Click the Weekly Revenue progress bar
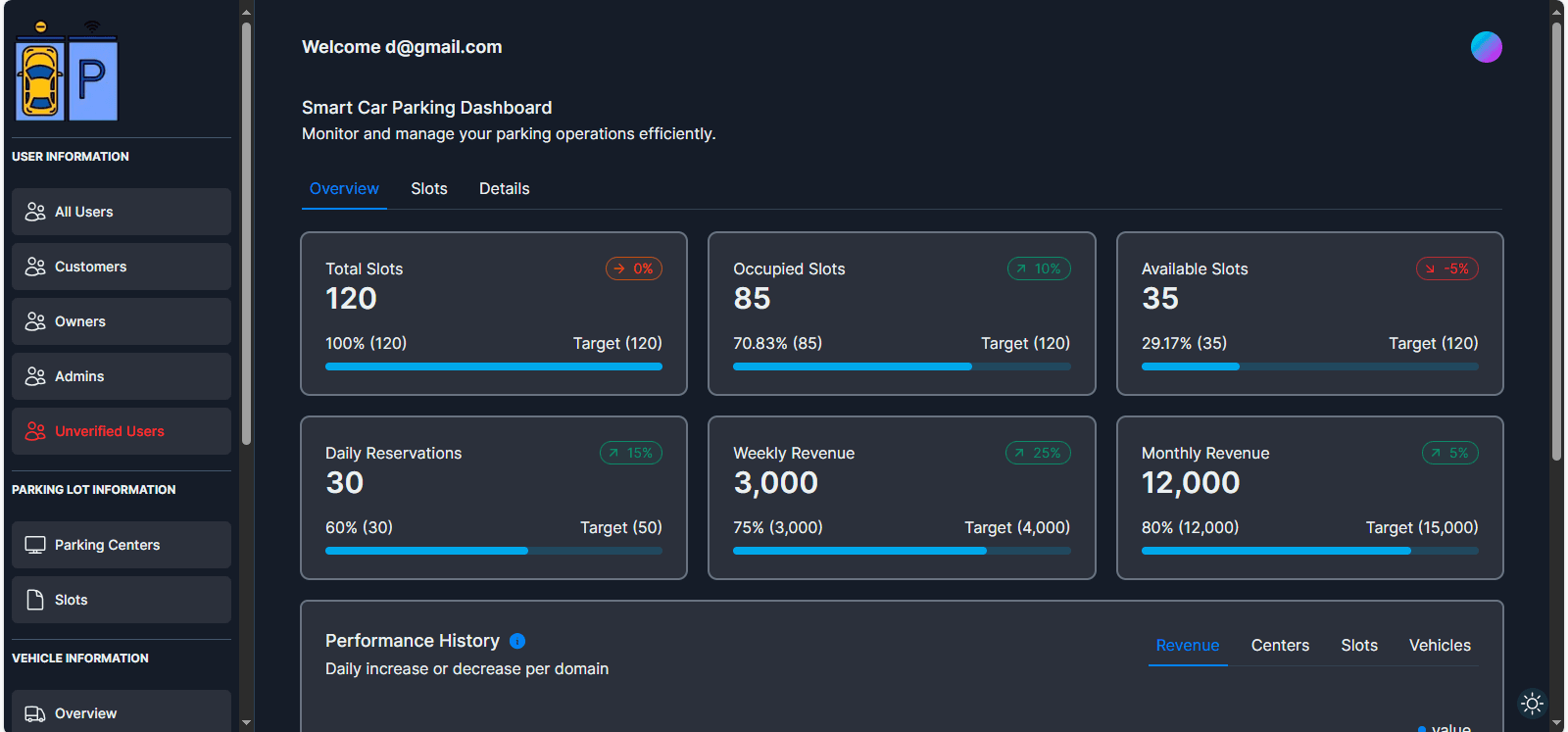The width and height of the screenshot is (1568, 732). coord(901,551)
